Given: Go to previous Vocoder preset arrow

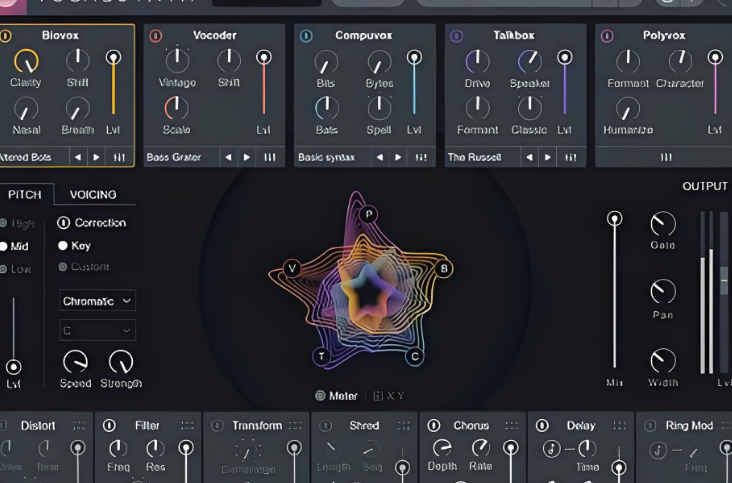Looking at the screenshot, I should tap(228, 157).
